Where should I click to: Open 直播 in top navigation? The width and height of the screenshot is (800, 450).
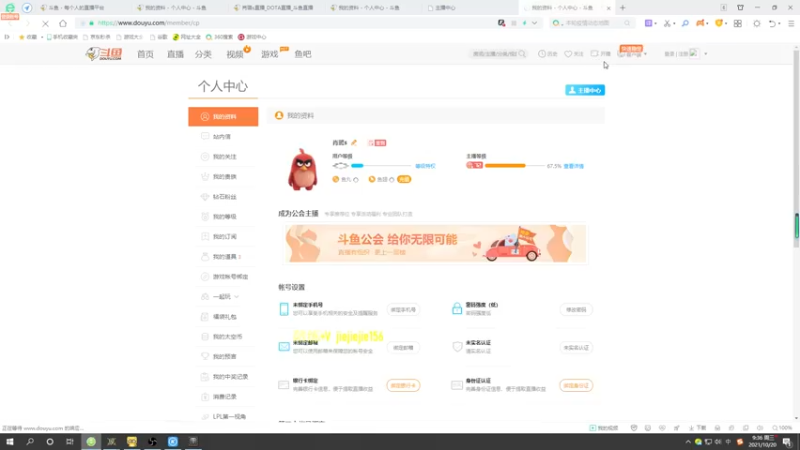(175, 54)
